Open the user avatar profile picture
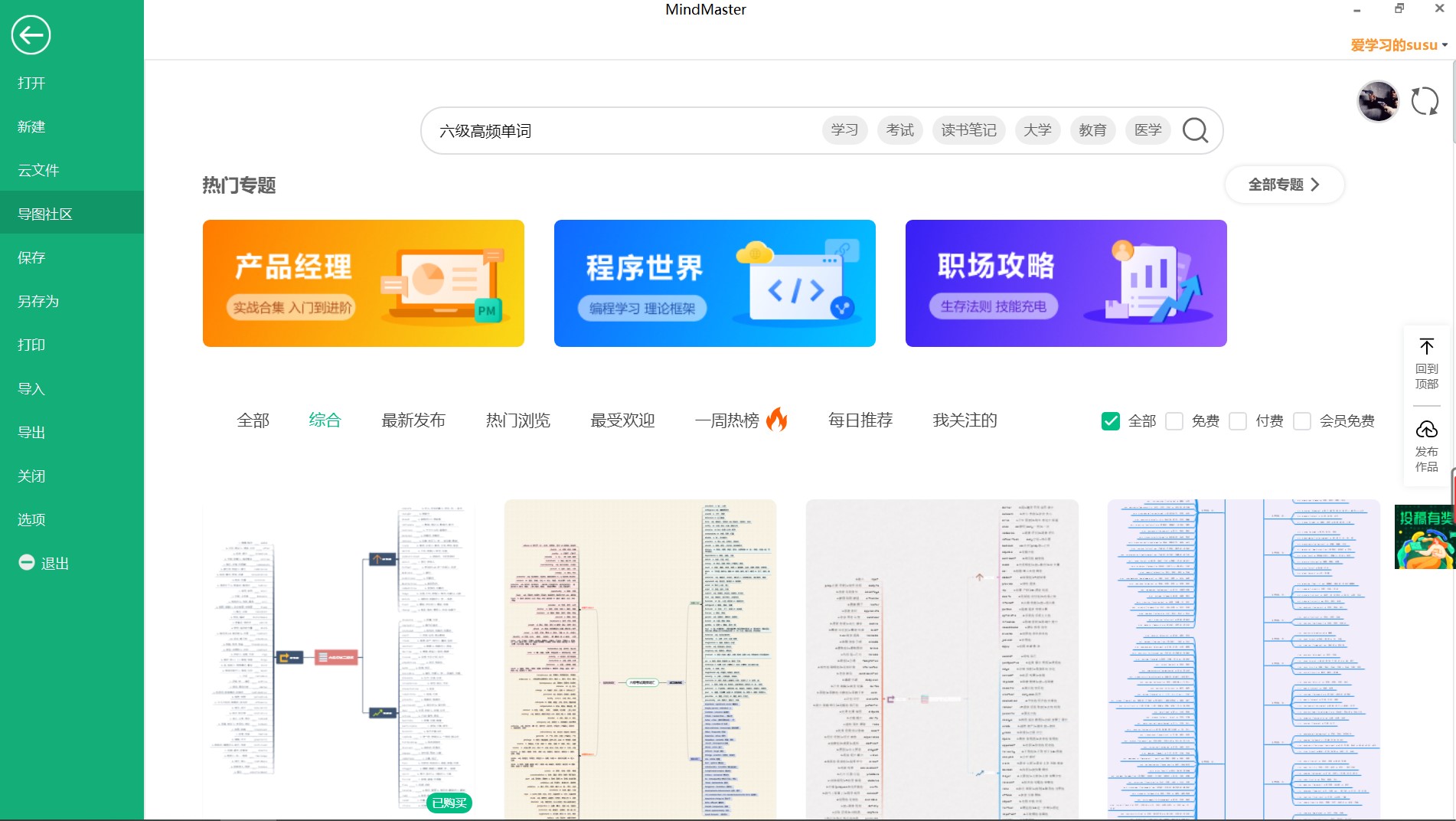 [x=1378, y=101]
